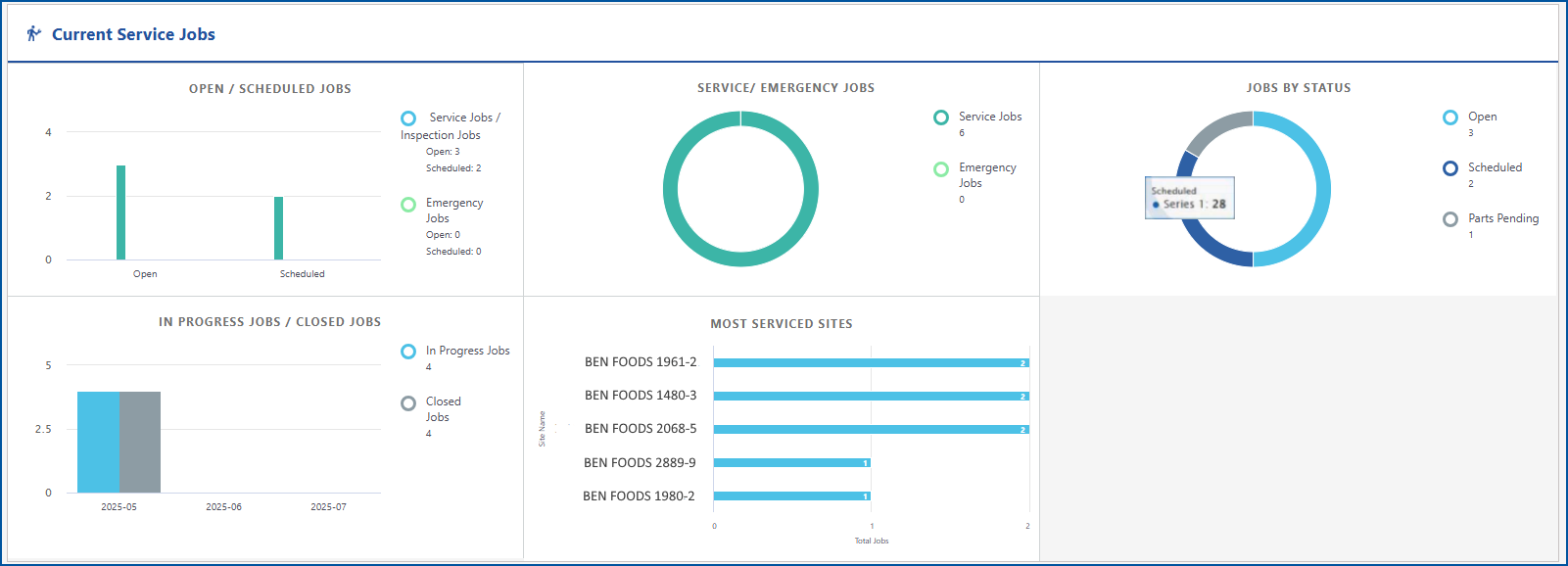This screenshot has width=1568, height=566.
Task: Click the BEN FOODS 1961-2 bar
Action: (x=870, y=363)
